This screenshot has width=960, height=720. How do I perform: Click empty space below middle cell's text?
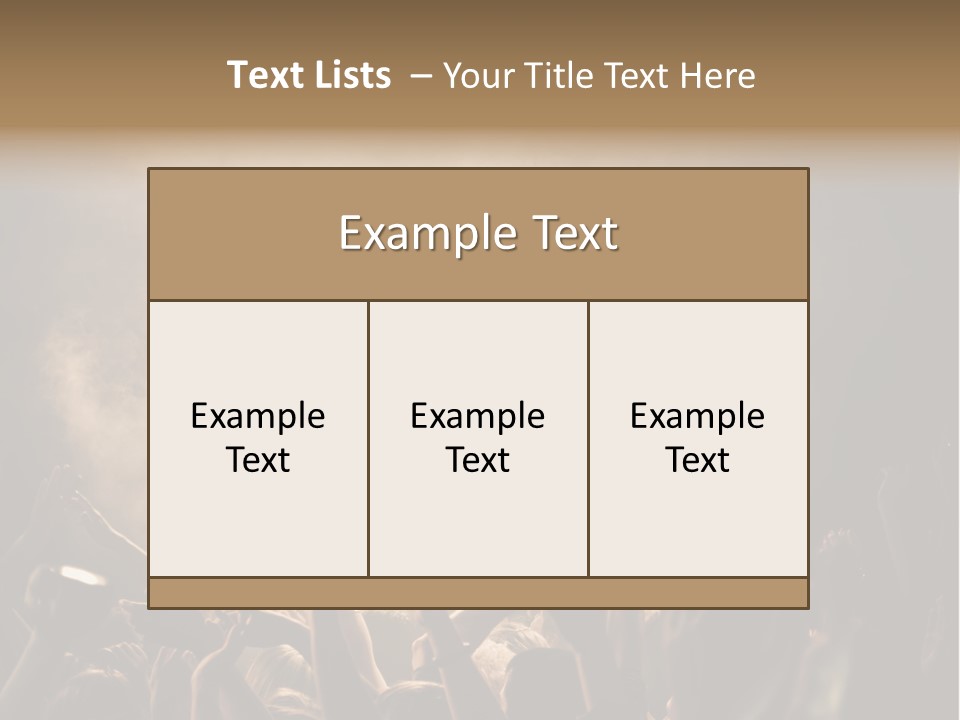(x=478, y=530)
